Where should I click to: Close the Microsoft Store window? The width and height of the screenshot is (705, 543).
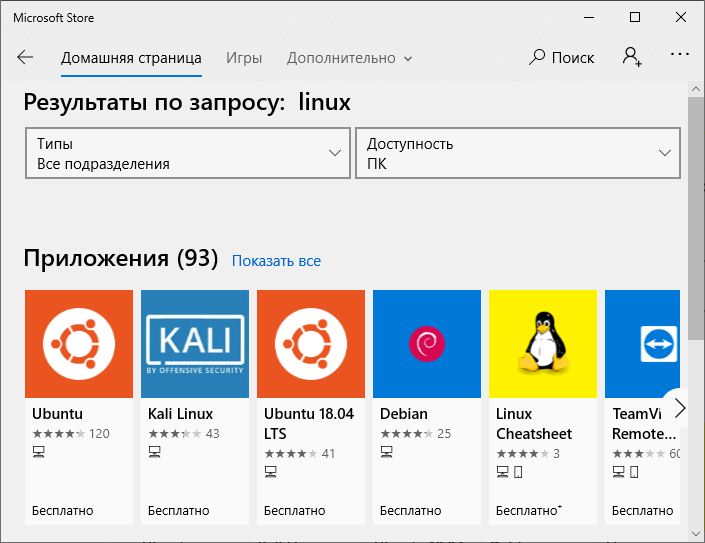(681, 18)
